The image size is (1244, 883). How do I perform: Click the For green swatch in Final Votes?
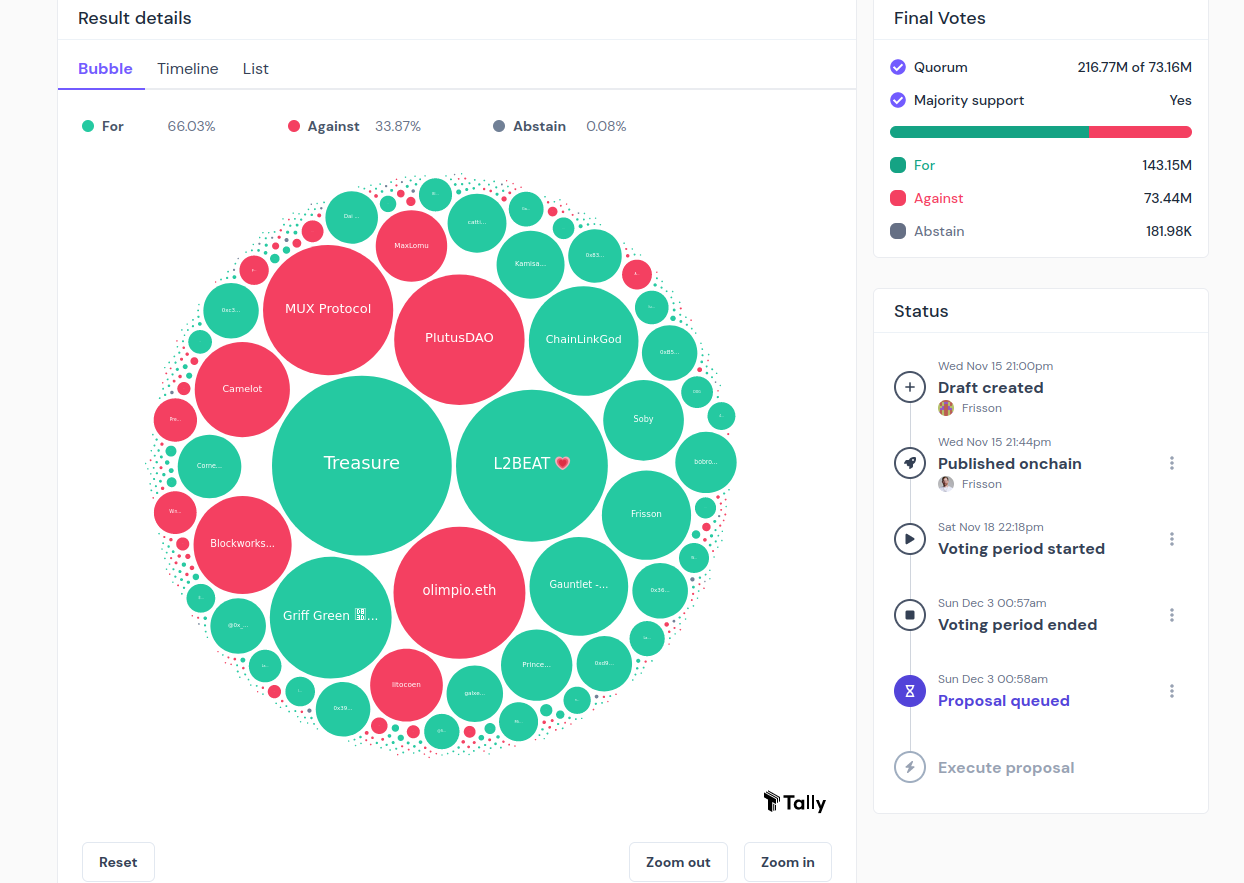coord(898,165)
